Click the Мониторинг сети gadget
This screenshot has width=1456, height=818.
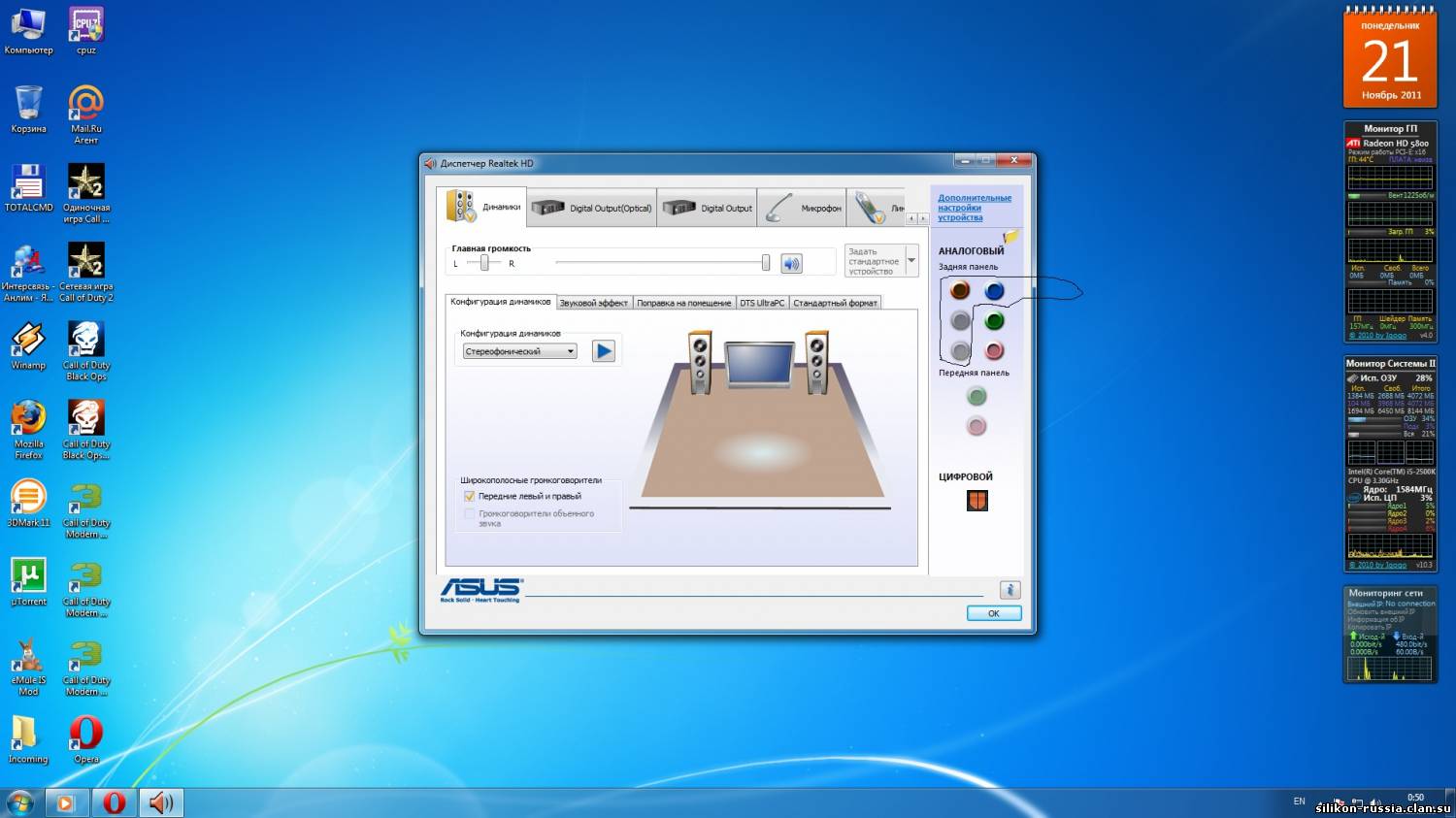(x=1390, y=634)
